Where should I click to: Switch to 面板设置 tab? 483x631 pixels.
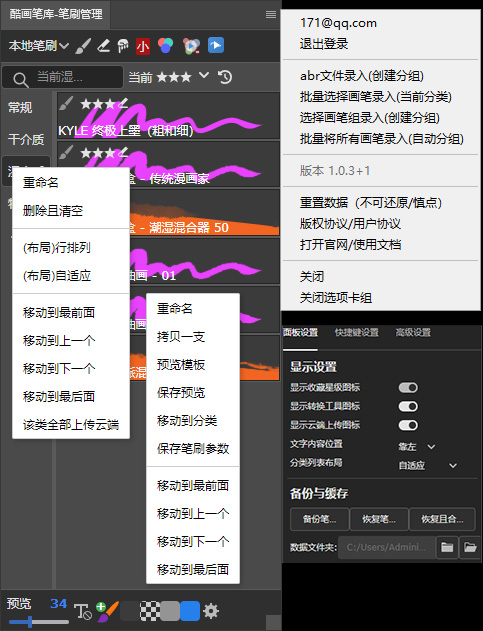[300, 332]
